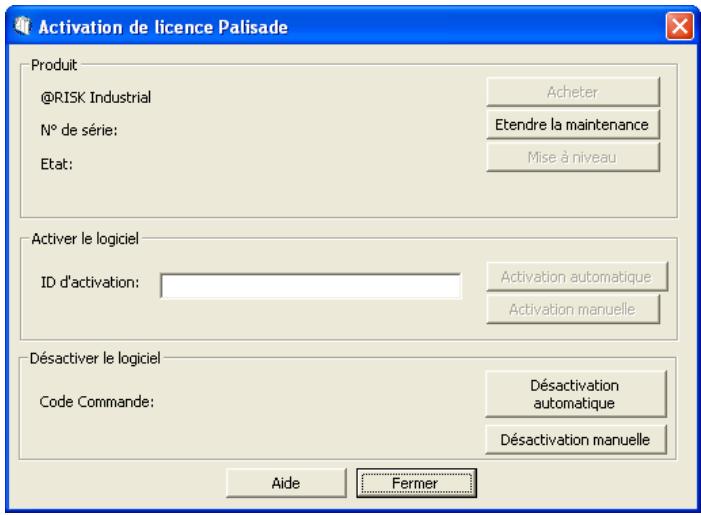The image size is (701, 515).
Task: Open Etendre la maintenance
Action: pyautogui.click(x=573, y=125)
